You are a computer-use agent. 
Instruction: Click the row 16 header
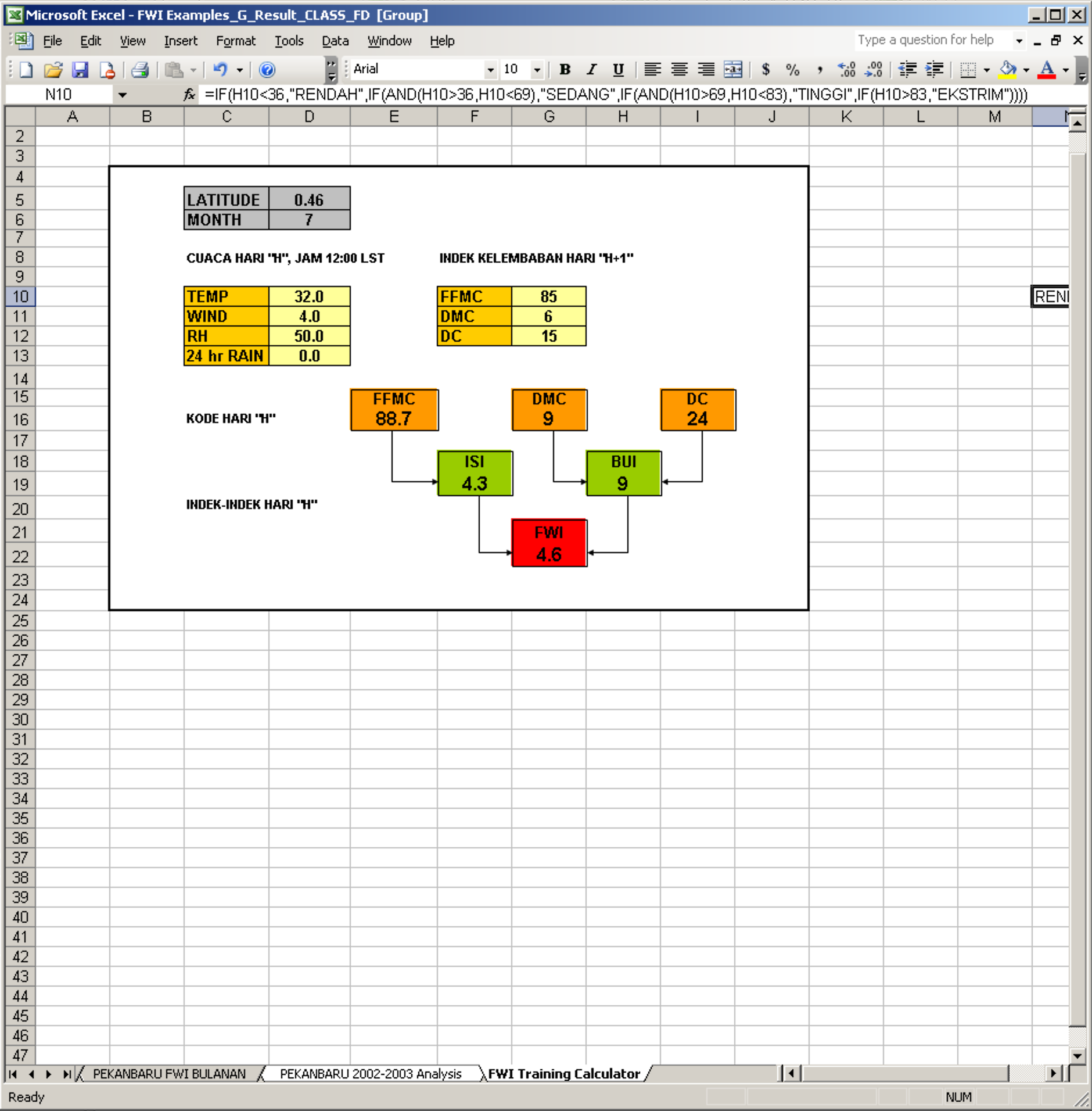[x=20, y=419]
